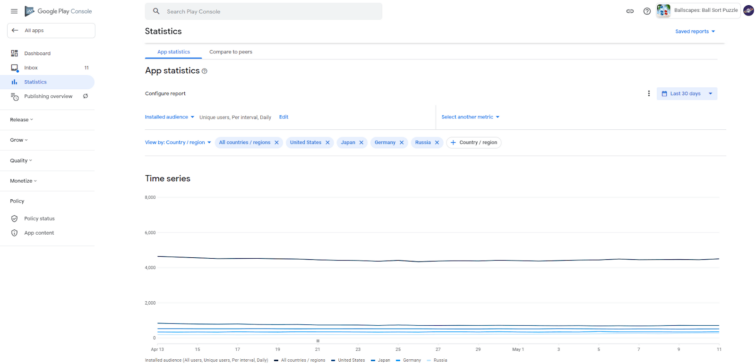This screenshot has width=756, height=364.
Task: Open the Last 30 days date dropdown
Action: pyautogui.click(x=687, y=94)
